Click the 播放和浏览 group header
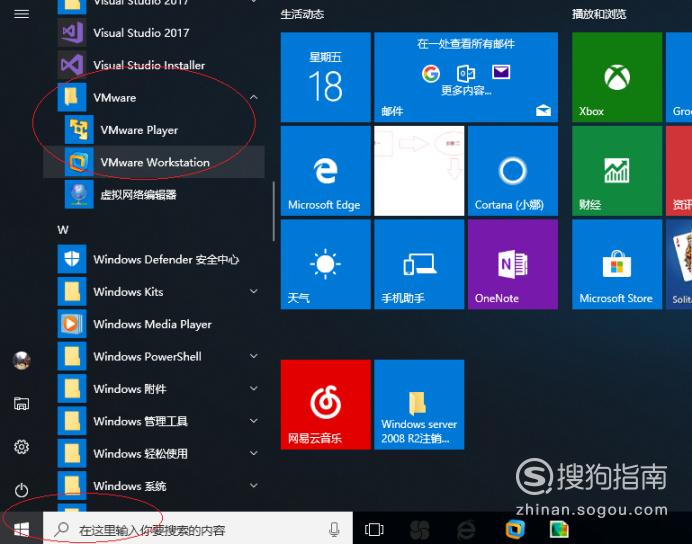 (599, 15)
